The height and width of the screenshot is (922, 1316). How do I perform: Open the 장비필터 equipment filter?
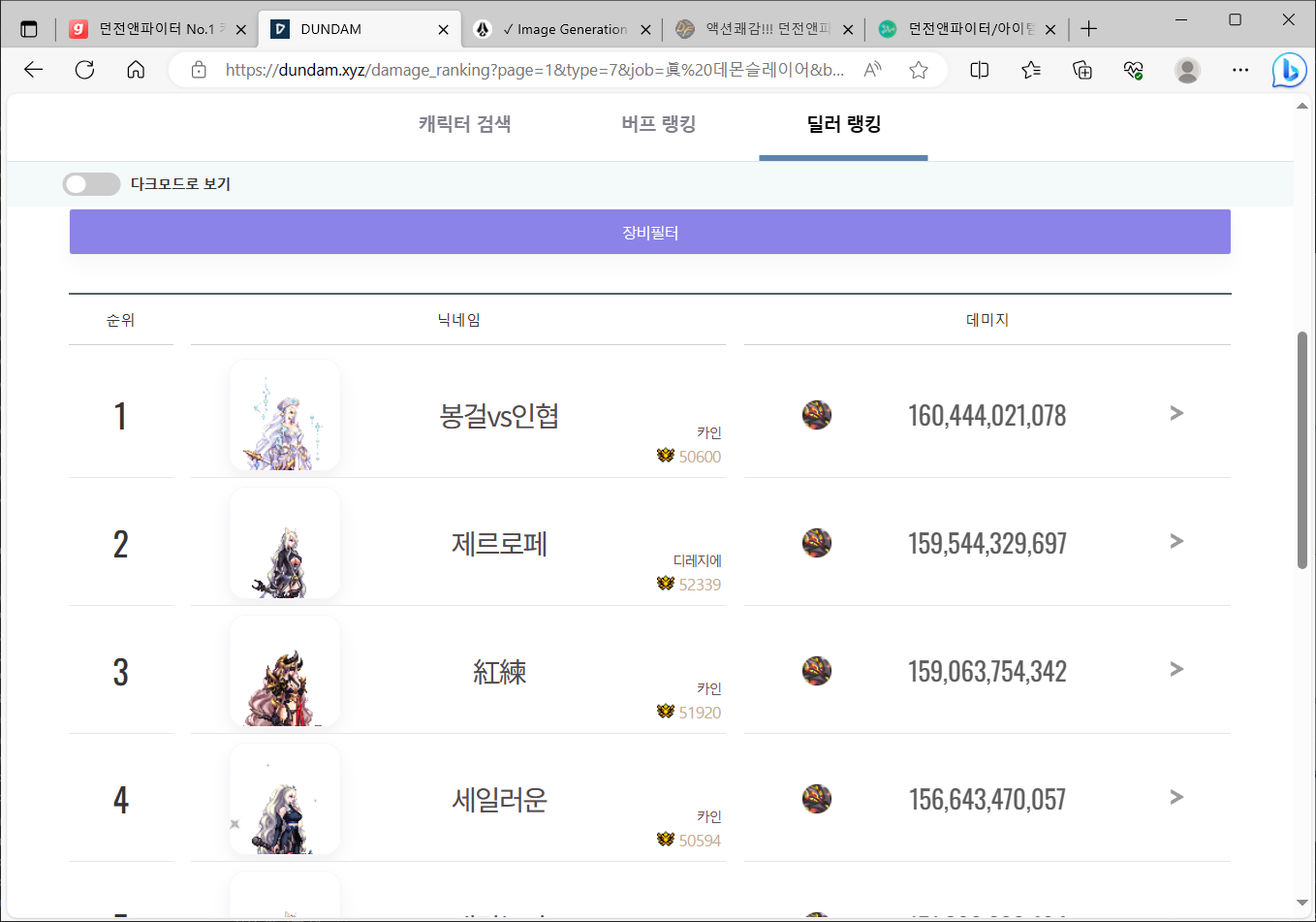(x=650, y=232)
